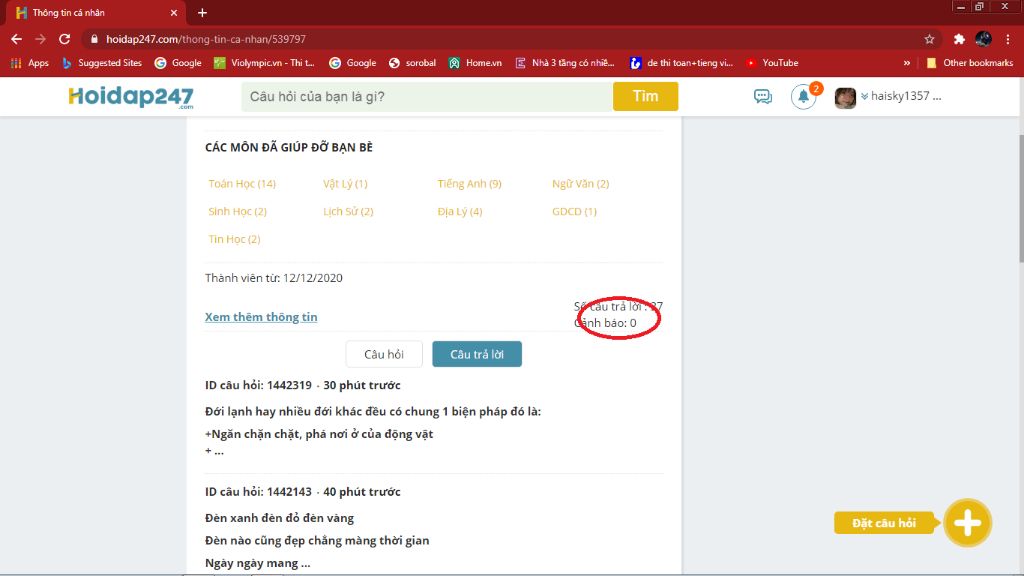Click the haisky1357 user avatar
This screenshot has width=1024, height=576.
(x=845, y=97)
